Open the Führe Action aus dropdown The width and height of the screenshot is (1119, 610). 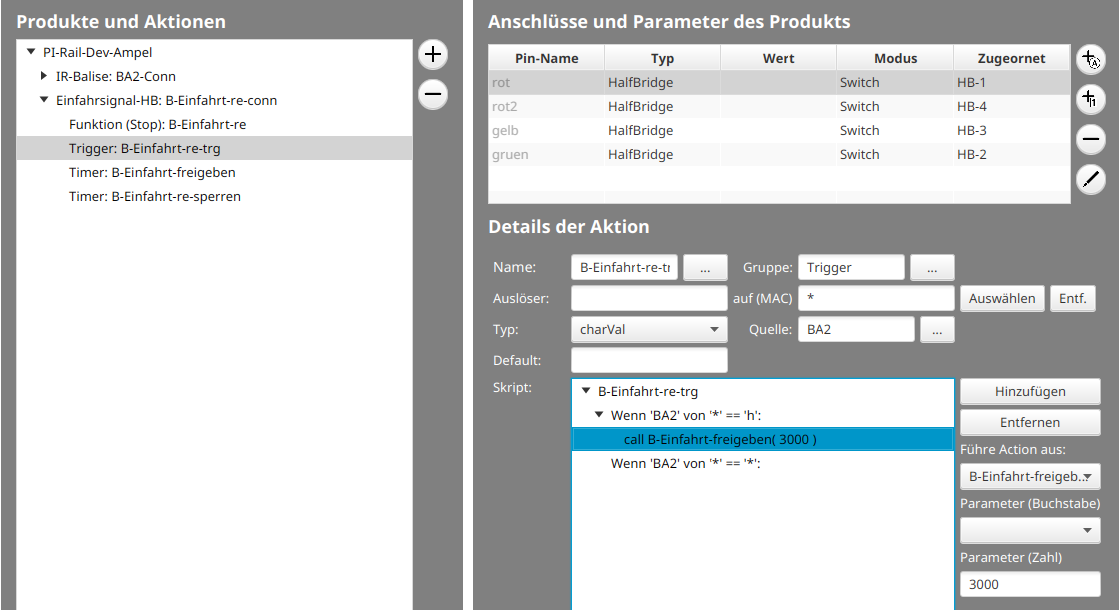(x=1030, y=476)
